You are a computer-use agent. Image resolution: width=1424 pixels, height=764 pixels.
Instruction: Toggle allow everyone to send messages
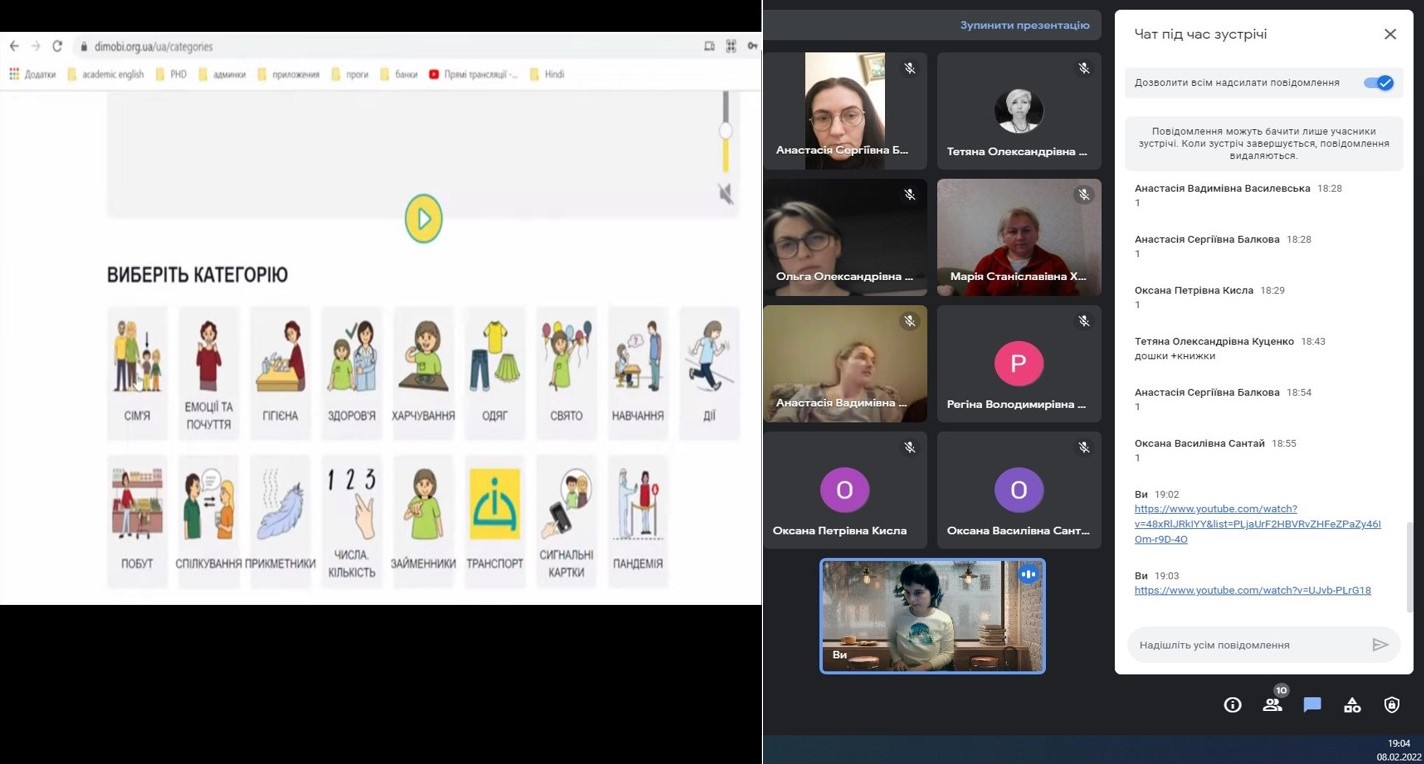point(1378,83)
